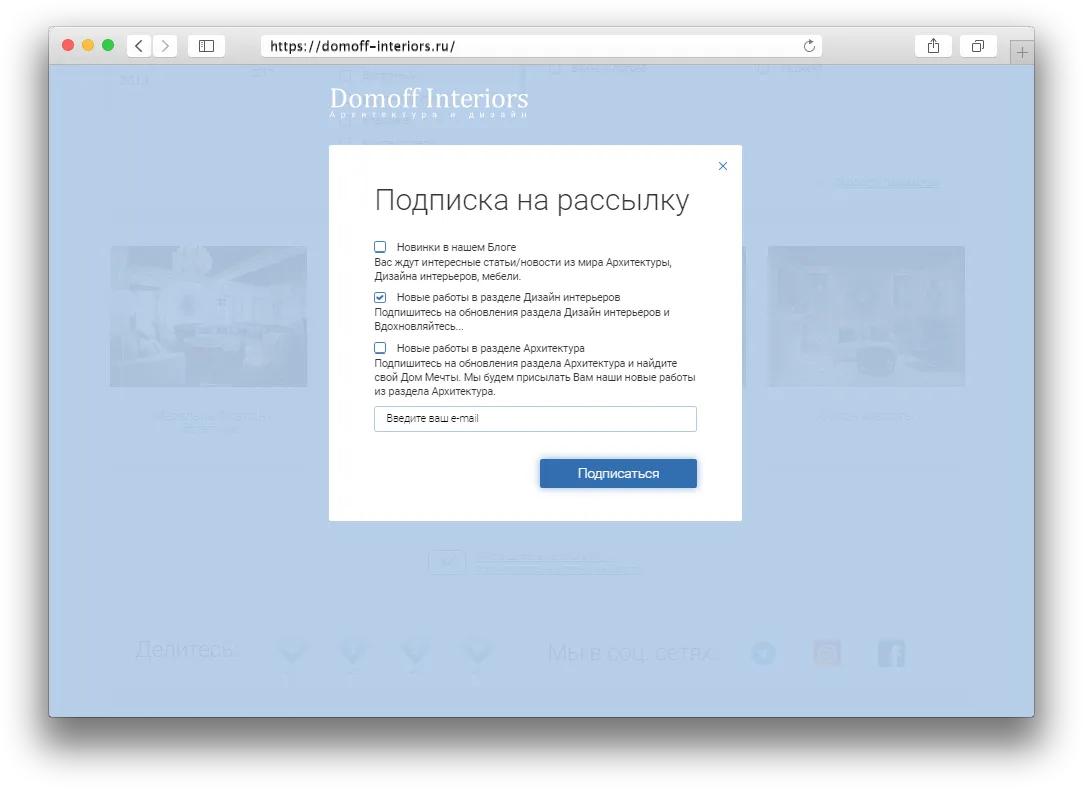This screenshot has width=1083, height=788.
Task: Click Safari's forward navigation arrow
Action: point(165,46)
